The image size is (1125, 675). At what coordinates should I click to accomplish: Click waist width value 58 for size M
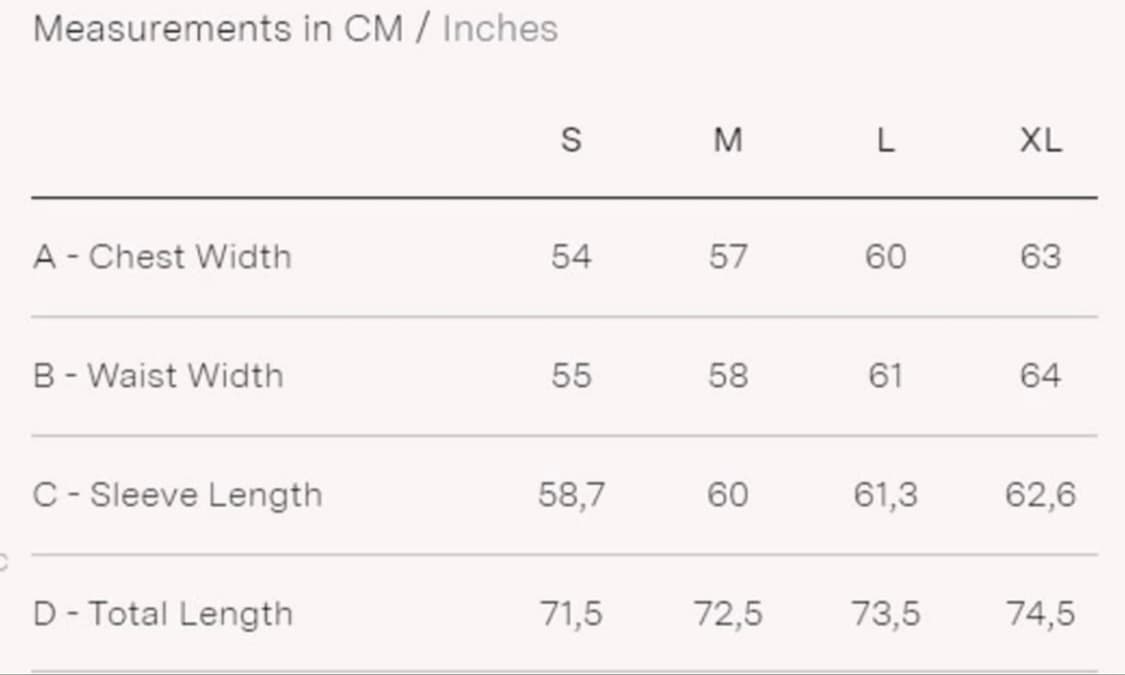tap(728, 376)
